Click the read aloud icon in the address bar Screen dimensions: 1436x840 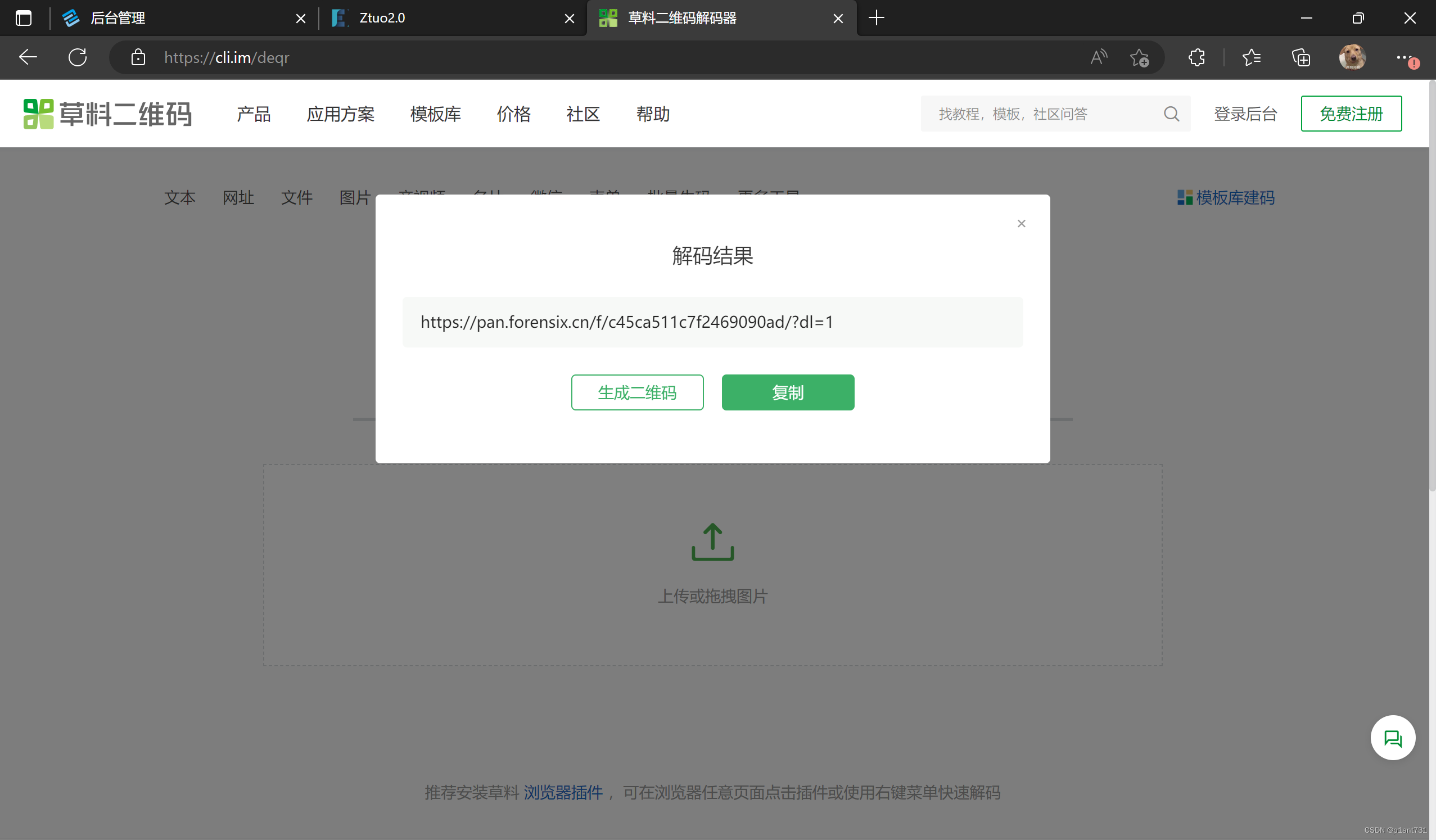click(1099, 57)
